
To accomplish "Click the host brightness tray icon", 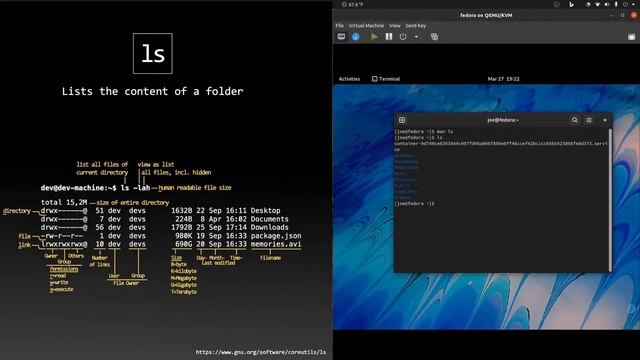I will (x=588, y=4).
